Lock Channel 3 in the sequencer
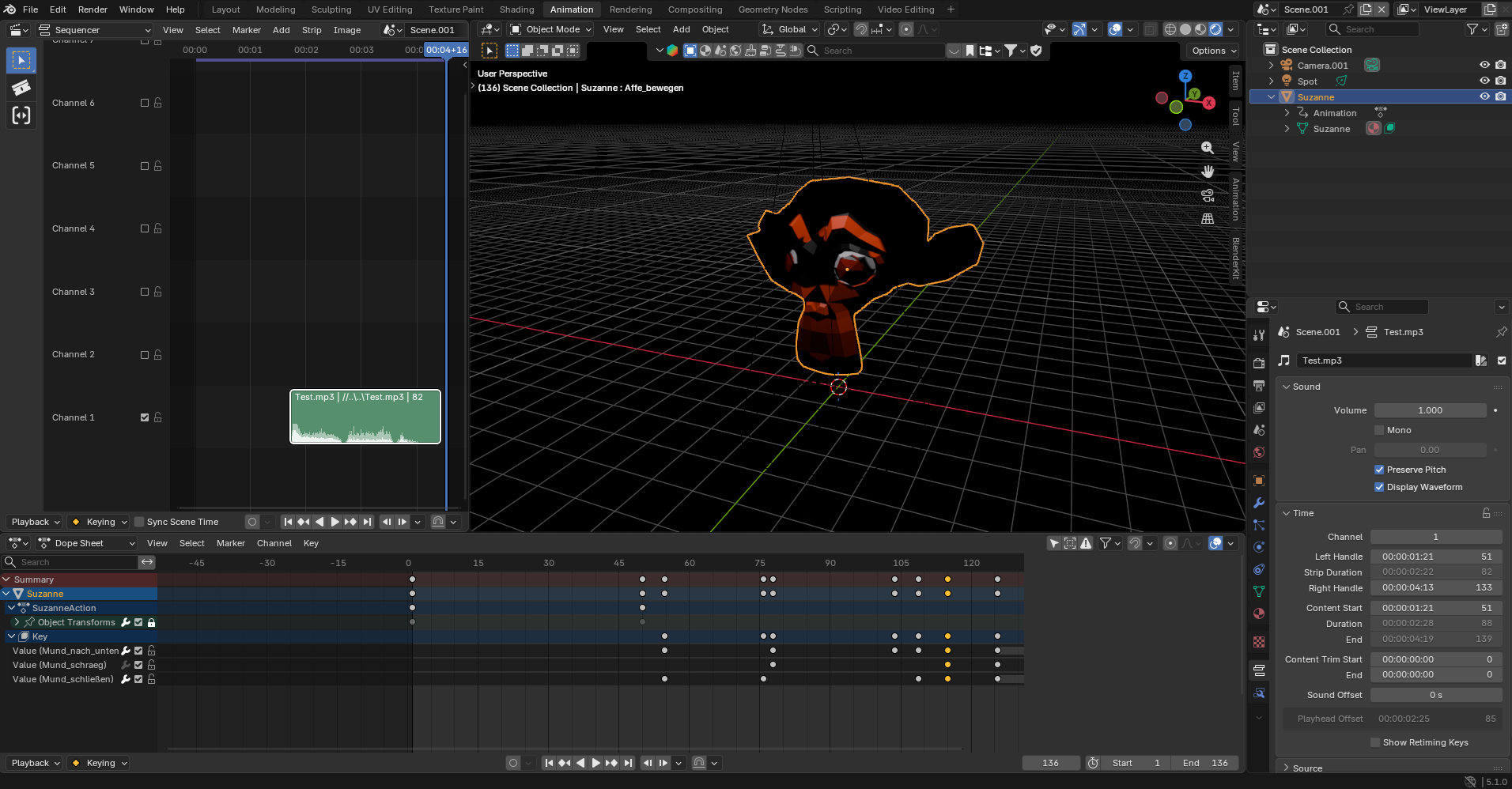The width and height of the screenshot is (1512, 789). (157, 292)
